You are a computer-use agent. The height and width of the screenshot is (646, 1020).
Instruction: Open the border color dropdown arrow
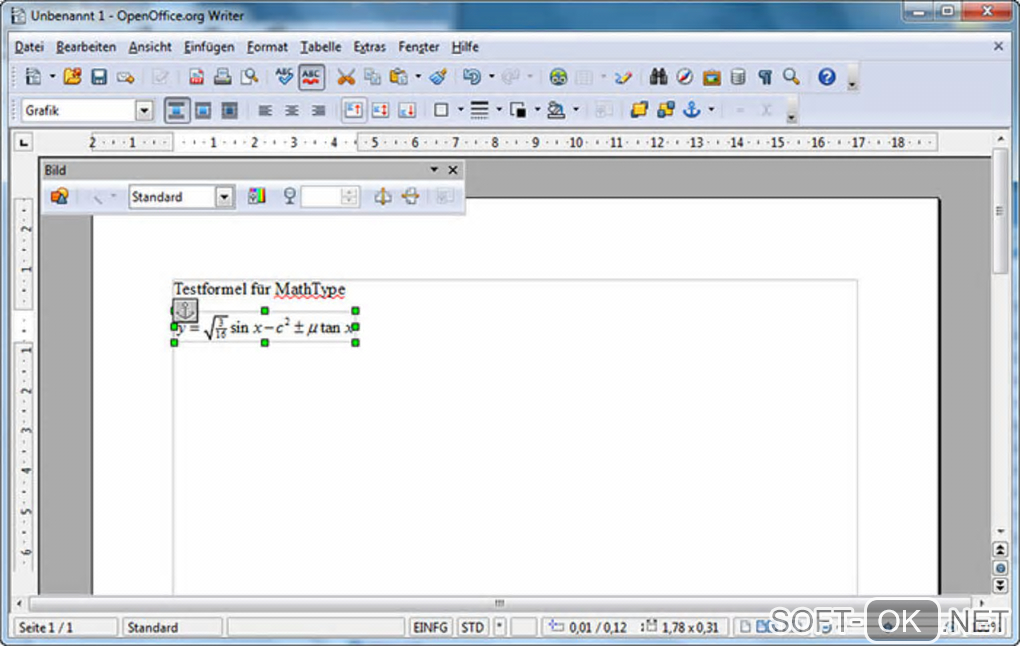coord(537,110)
